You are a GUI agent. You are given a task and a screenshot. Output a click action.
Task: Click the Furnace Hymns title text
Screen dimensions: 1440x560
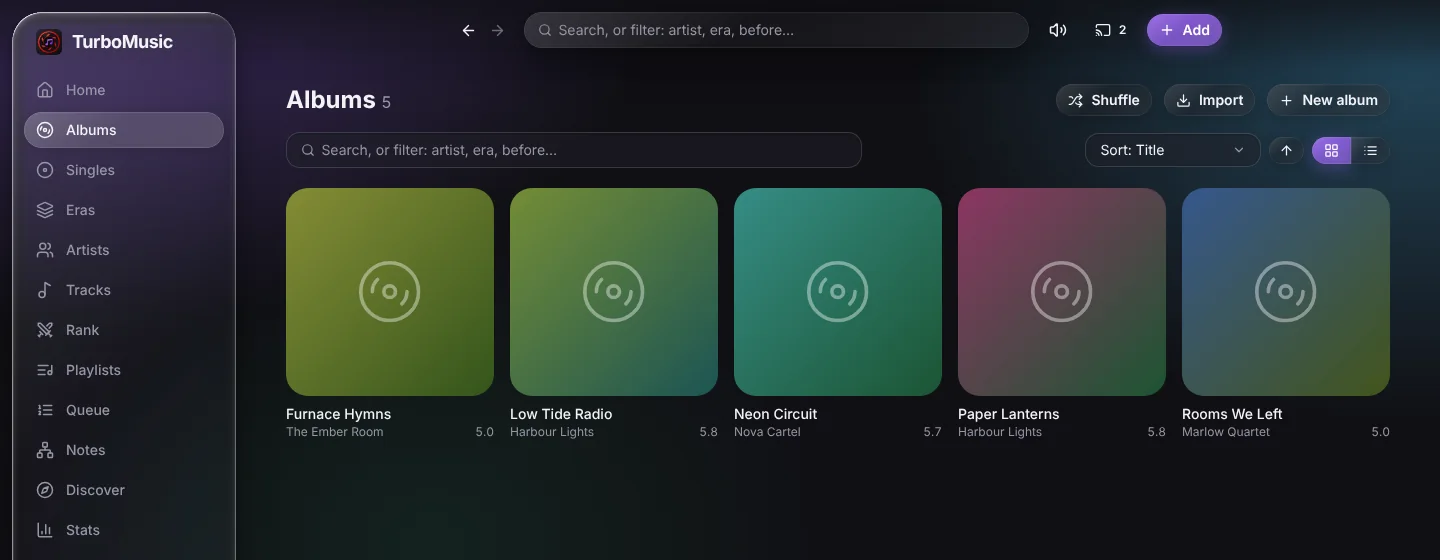click(x=338, y=414)
